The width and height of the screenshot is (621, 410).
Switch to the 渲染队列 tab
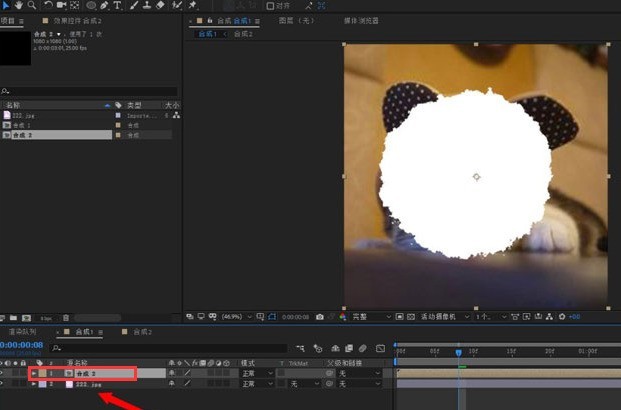pos(22,331)
